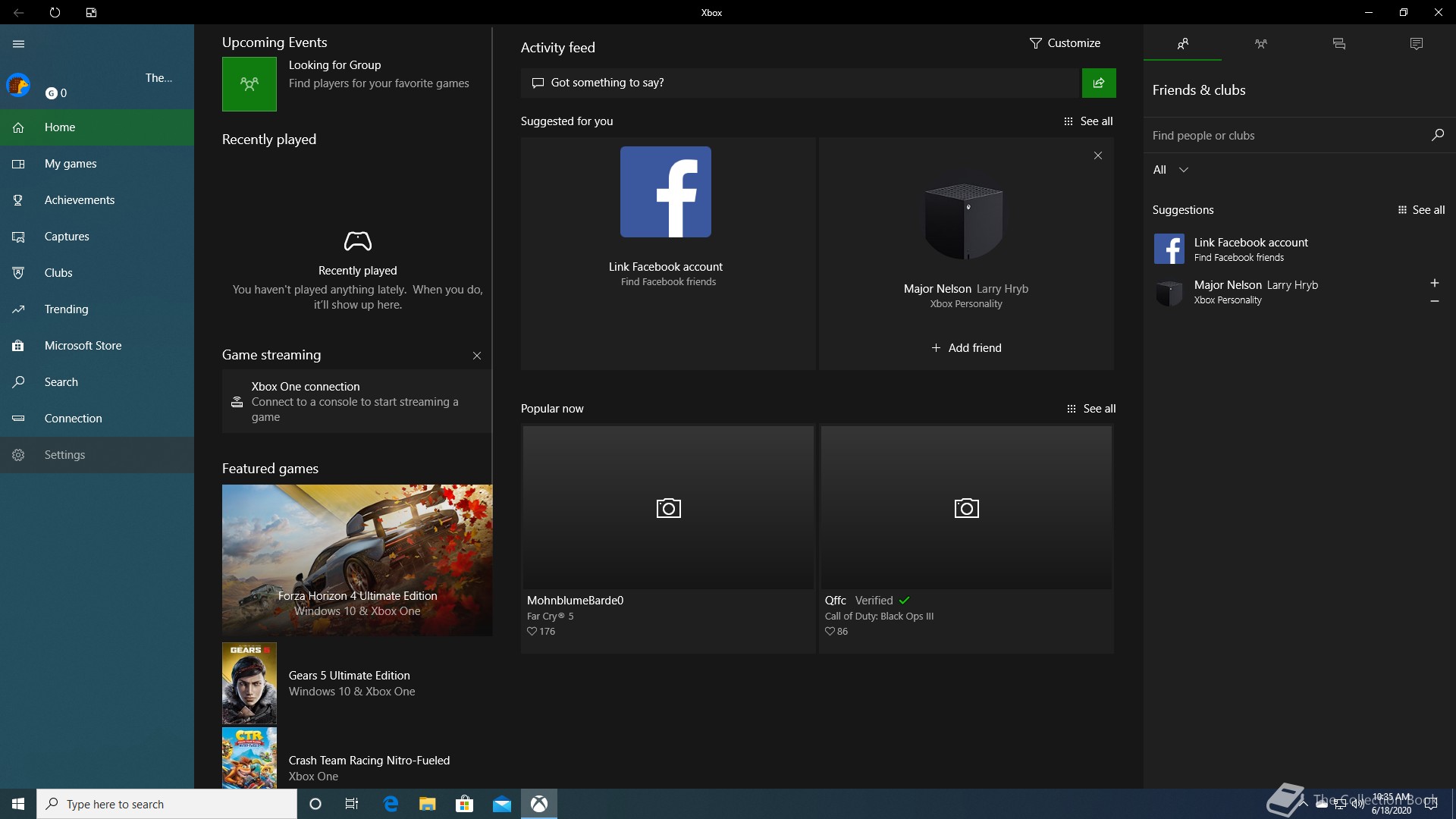Click Xbox app icon in taskbar
Viewport: 1456px width, 819px height.
pos(539,804)
